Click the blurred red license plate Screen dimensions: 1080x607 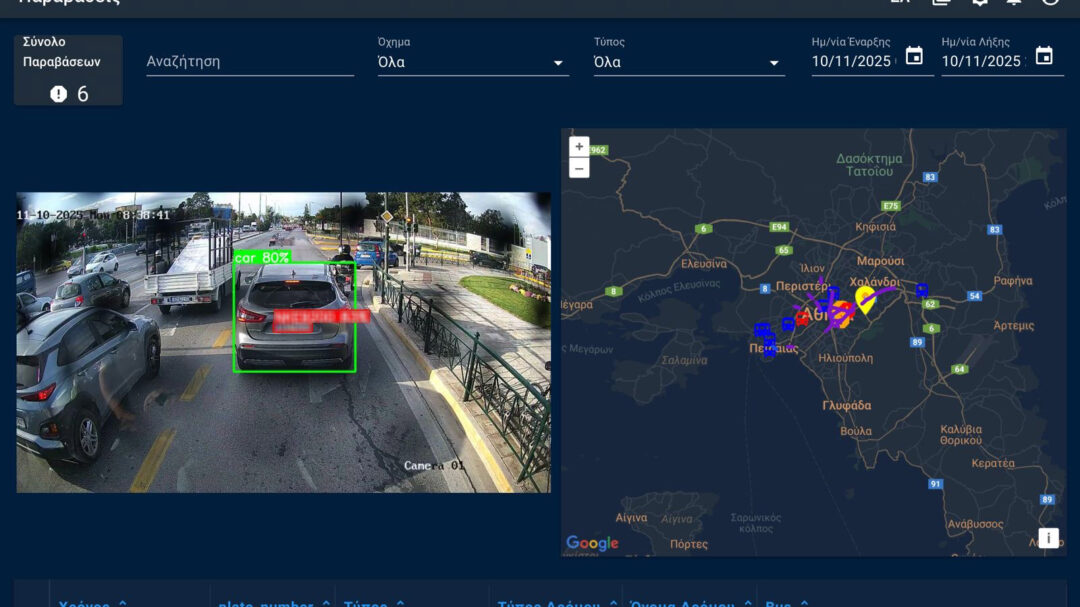point(321,318)
